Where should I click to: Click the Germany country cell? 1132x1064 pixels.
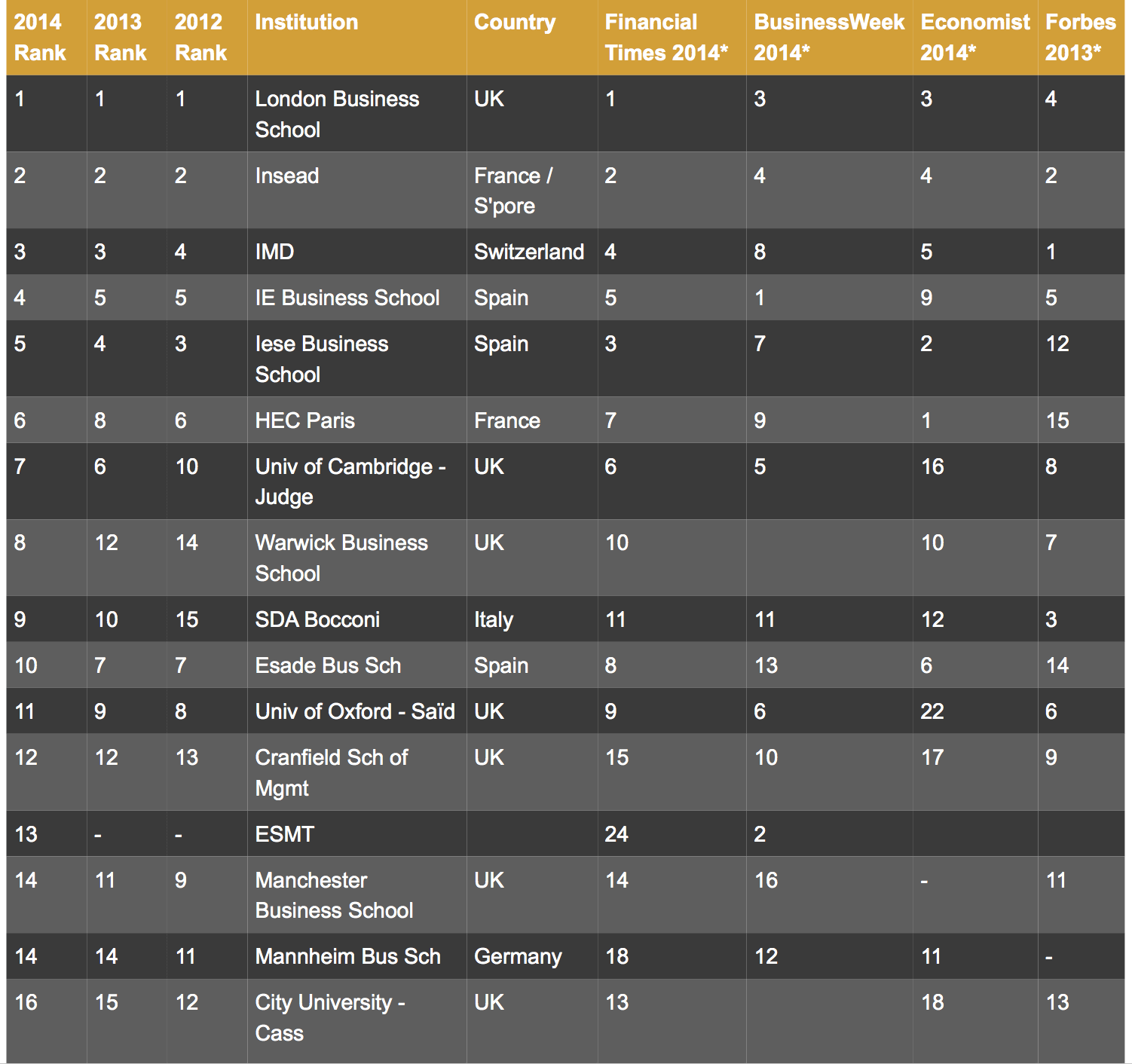(x=532, y=956)
